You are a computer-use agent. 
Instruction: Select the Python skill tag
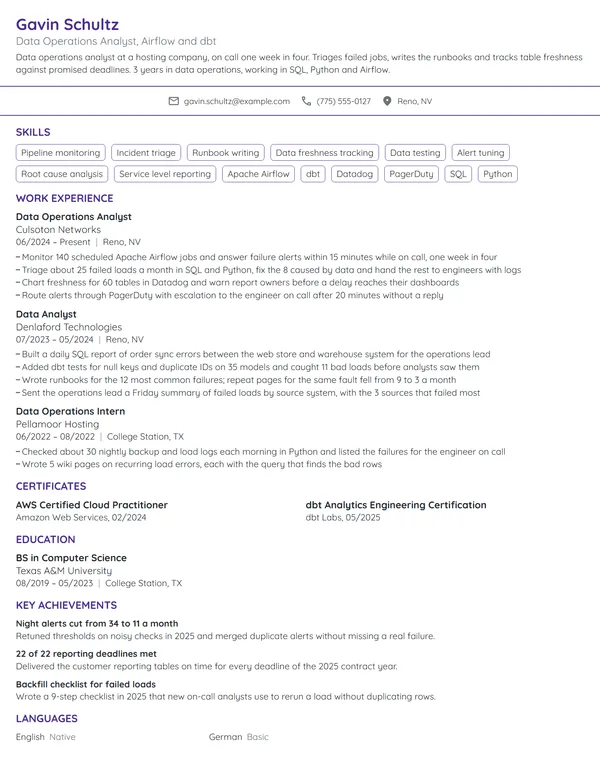click(x=498, y=174)
